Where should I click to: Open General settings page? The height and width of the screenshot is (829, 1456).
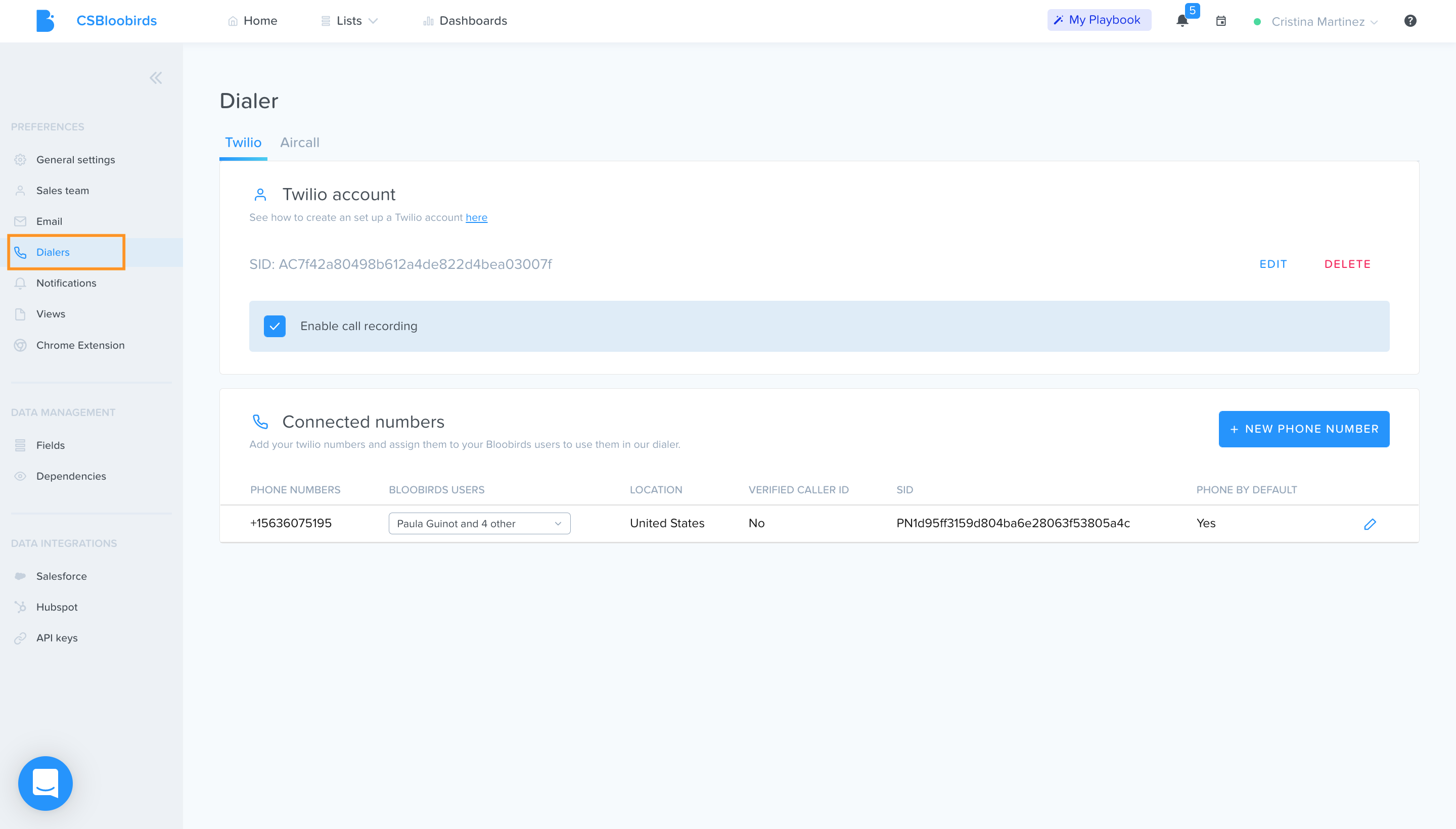pyautogui.click(x=76, y=160)
